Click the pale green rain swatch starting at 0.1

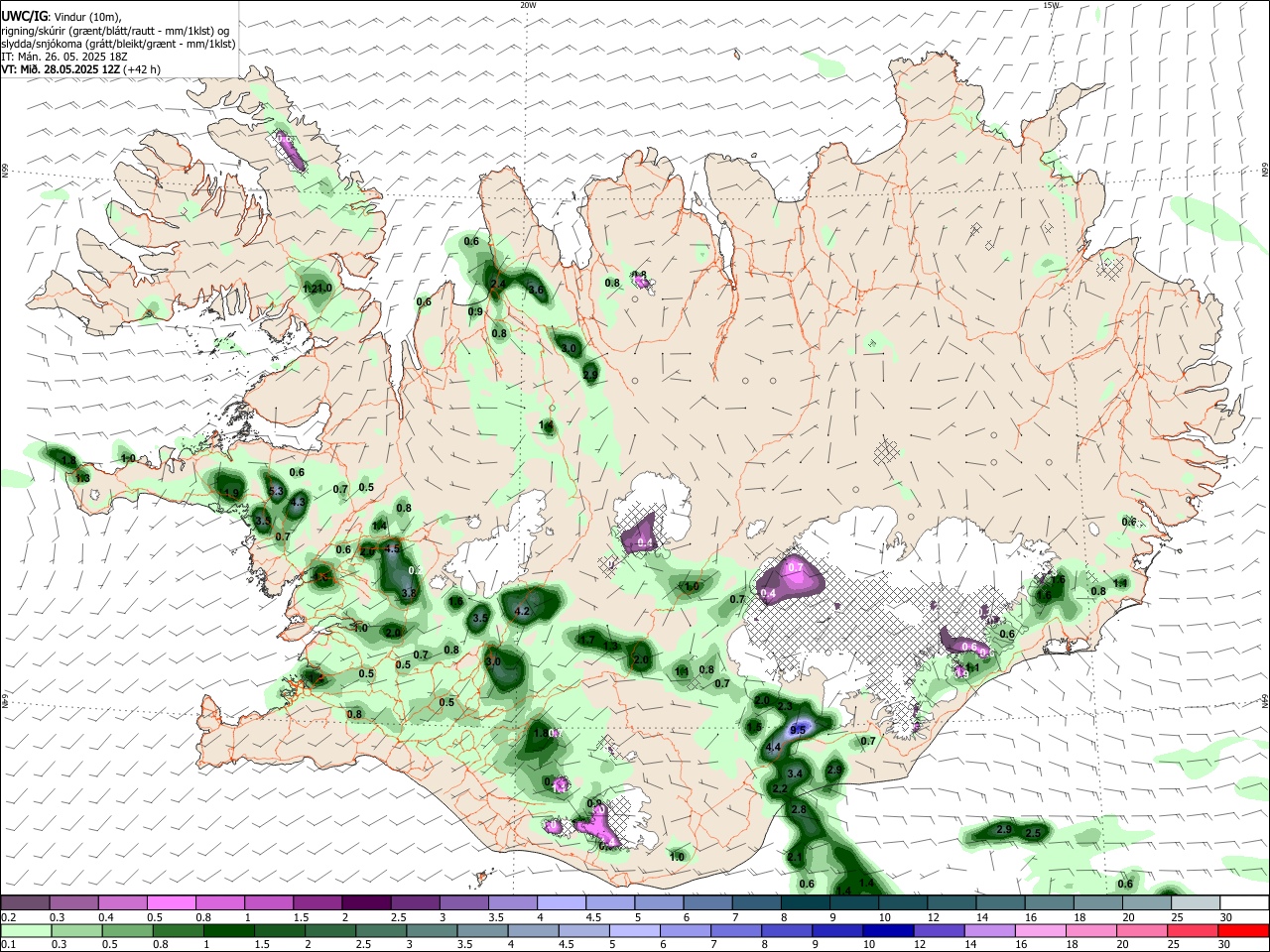26,931
